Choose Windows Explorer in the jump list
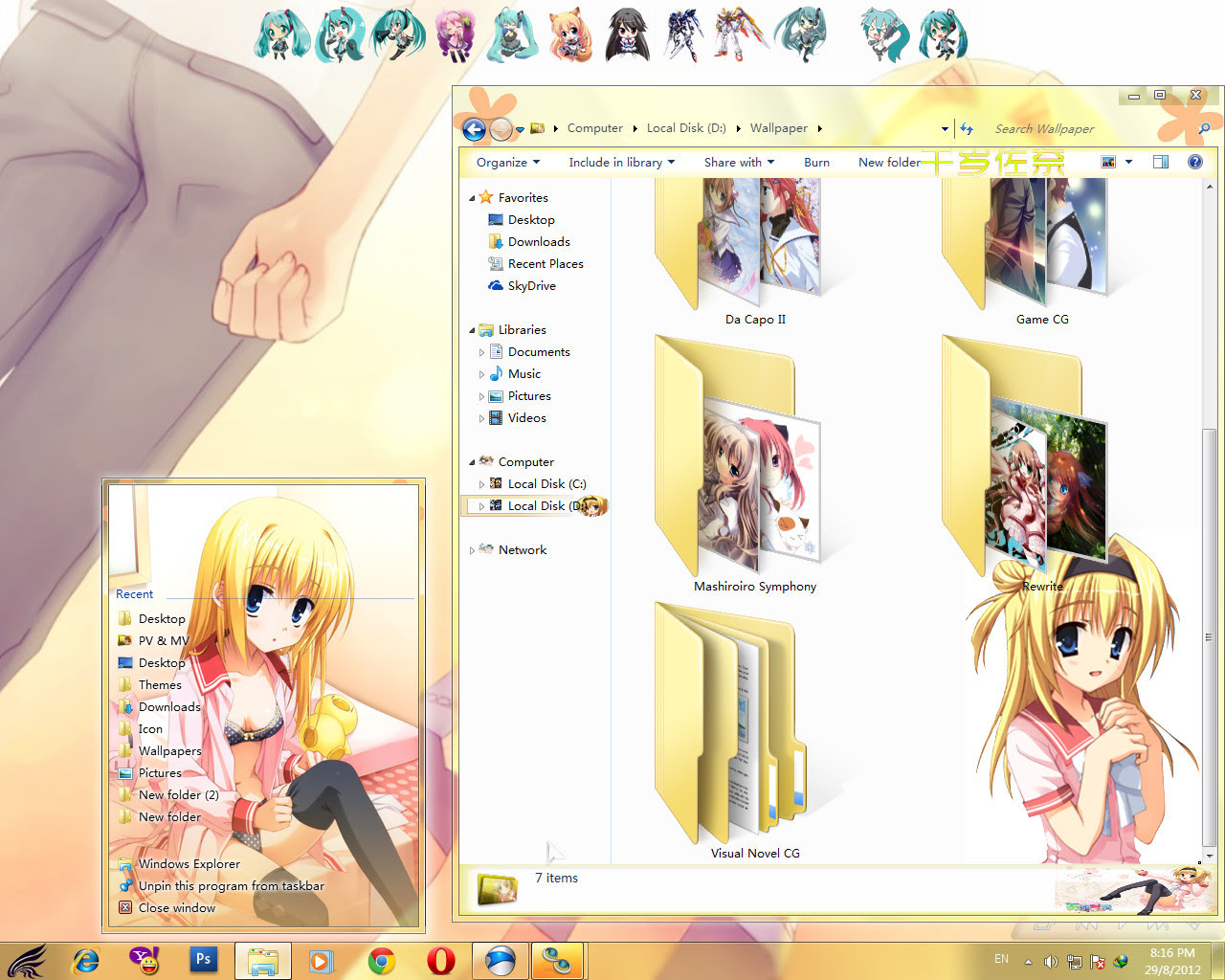The image size is (1225, 980). point(189,864)
